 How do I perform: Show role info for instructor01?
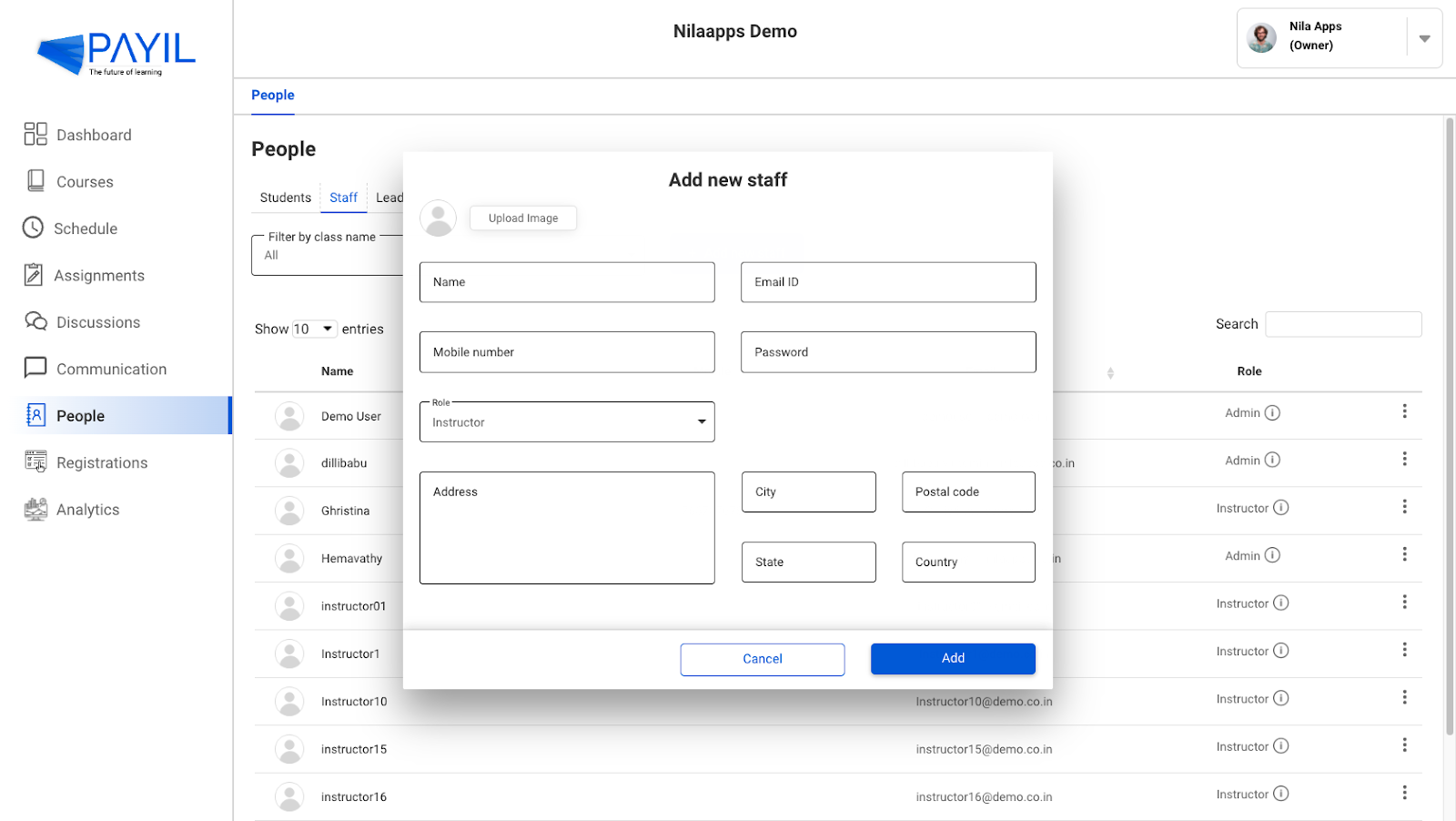tap(1280, 603)
